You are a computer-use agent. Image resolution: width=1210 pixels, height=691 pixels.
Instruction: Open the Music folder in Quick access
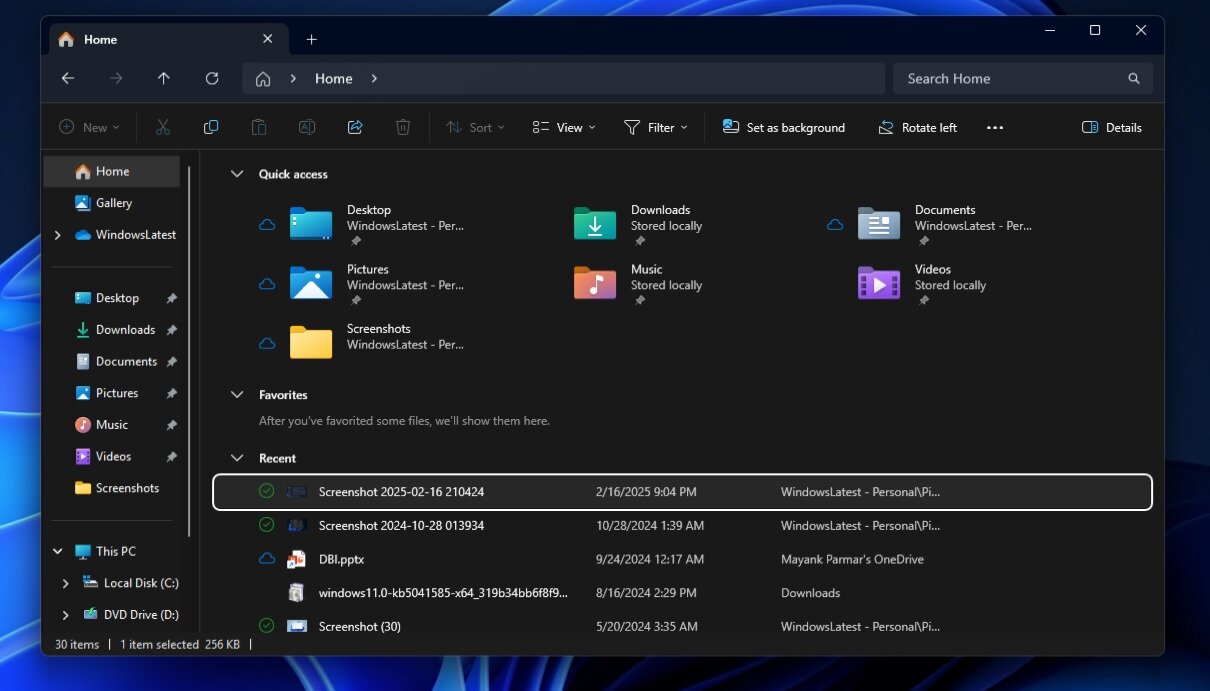tap(595, 284)
